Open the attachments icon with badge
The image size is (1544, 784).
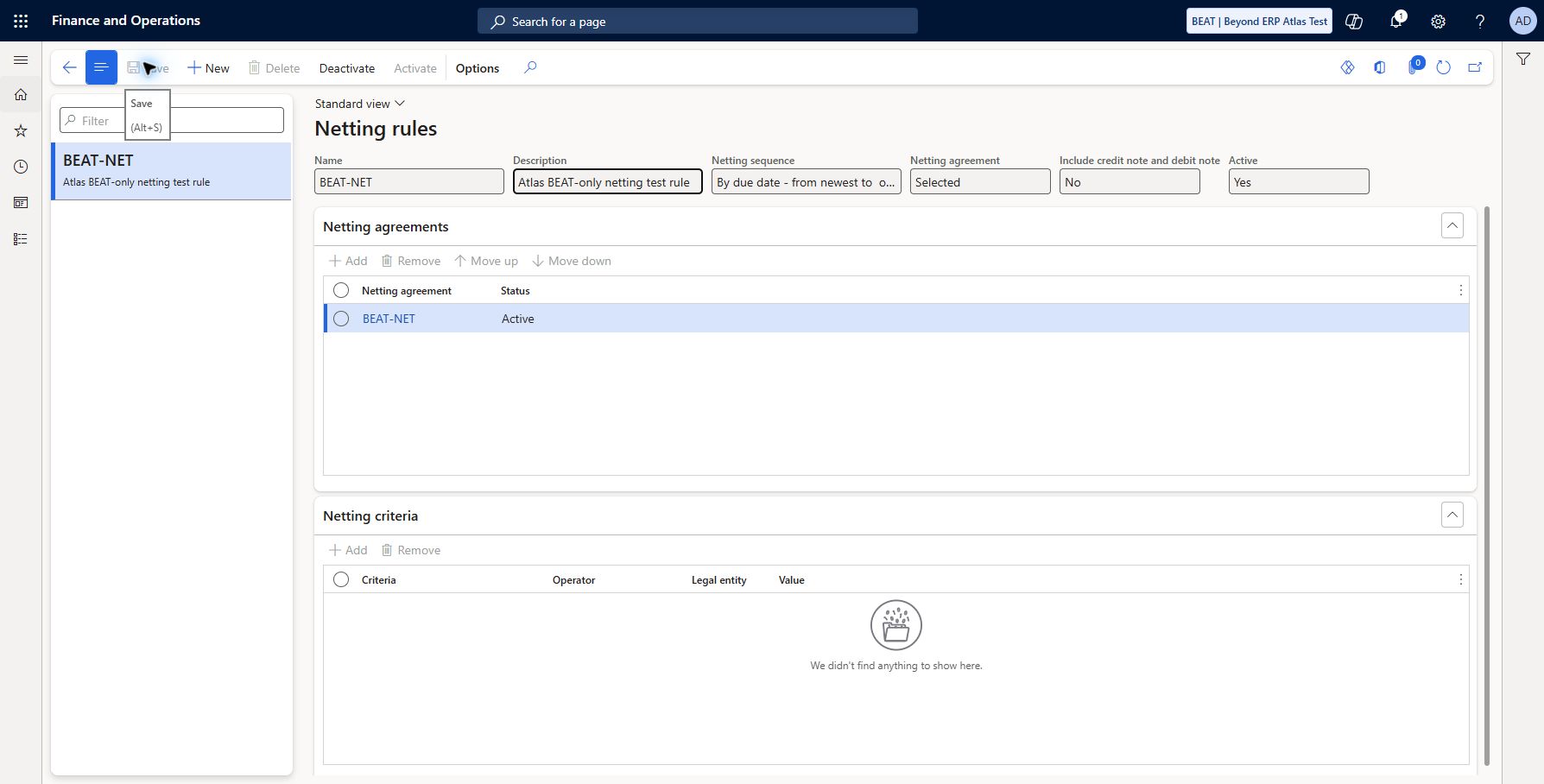pyautogui.click(x=1414, y=66)
